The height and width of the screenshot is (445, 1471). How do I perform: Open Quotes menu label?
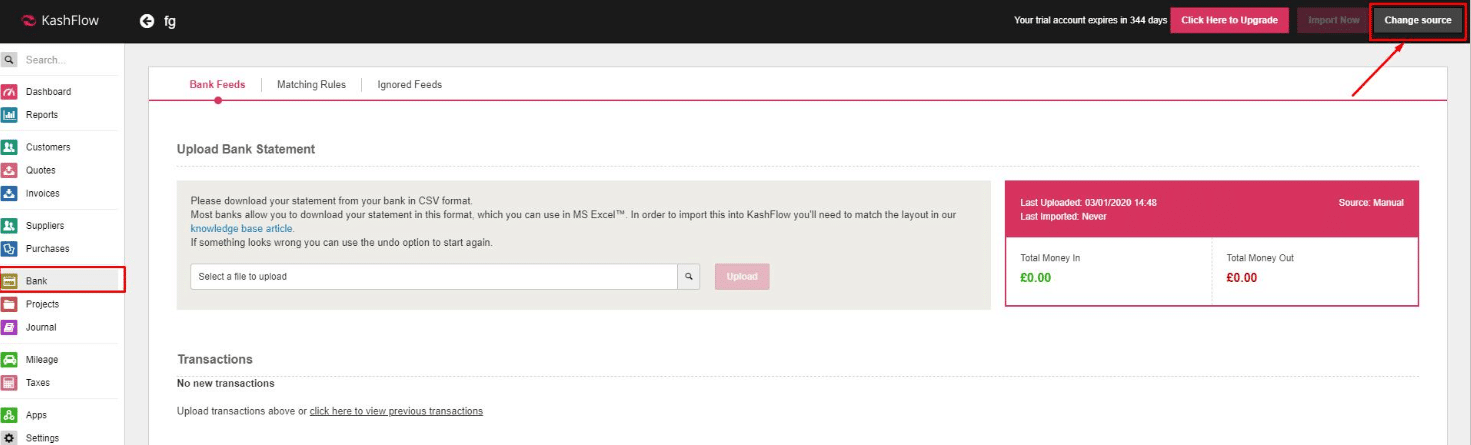pyautogui.click(x=41, y=170)
